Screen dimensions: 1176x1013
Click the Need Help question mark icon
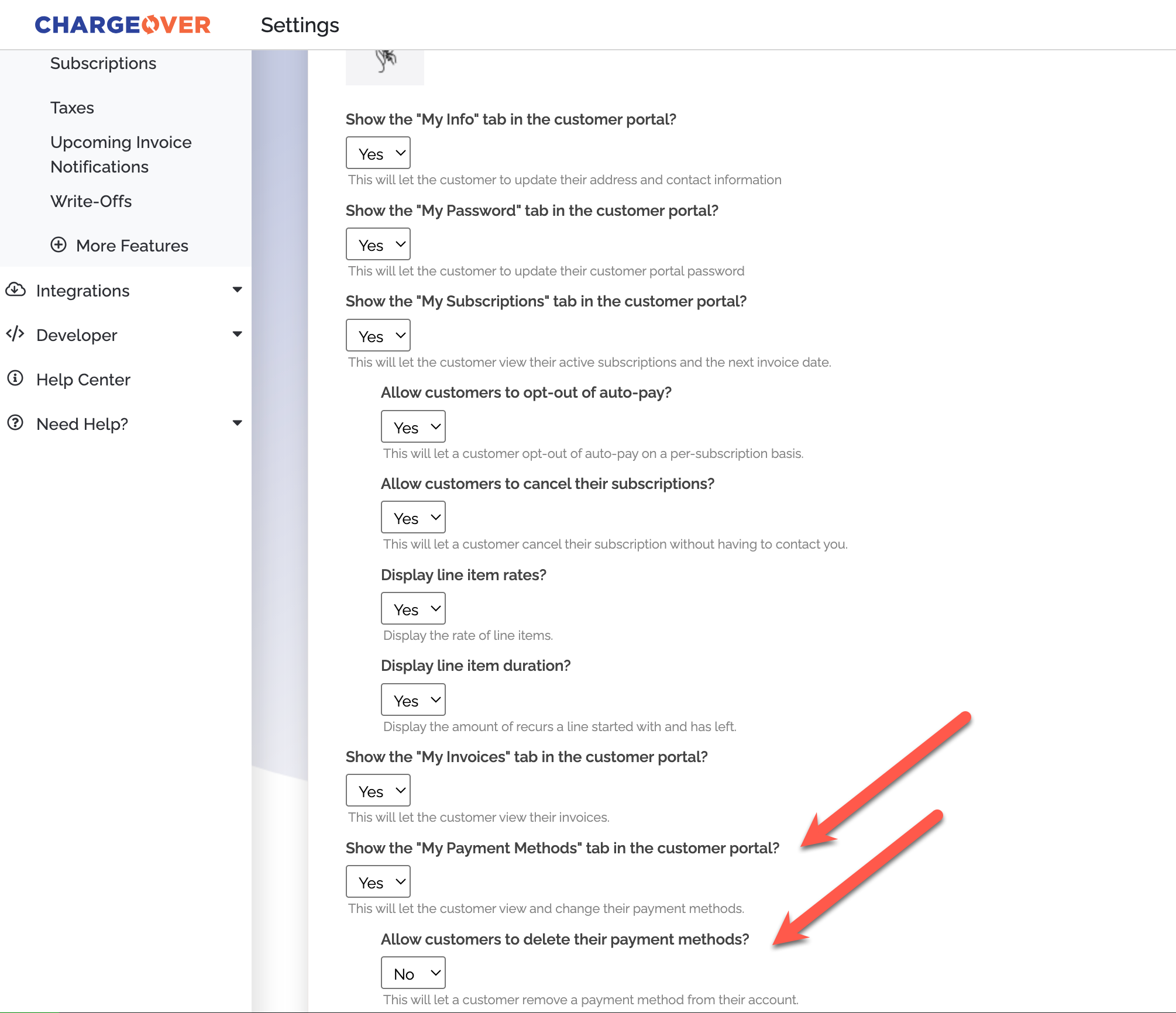pos(15,423)
